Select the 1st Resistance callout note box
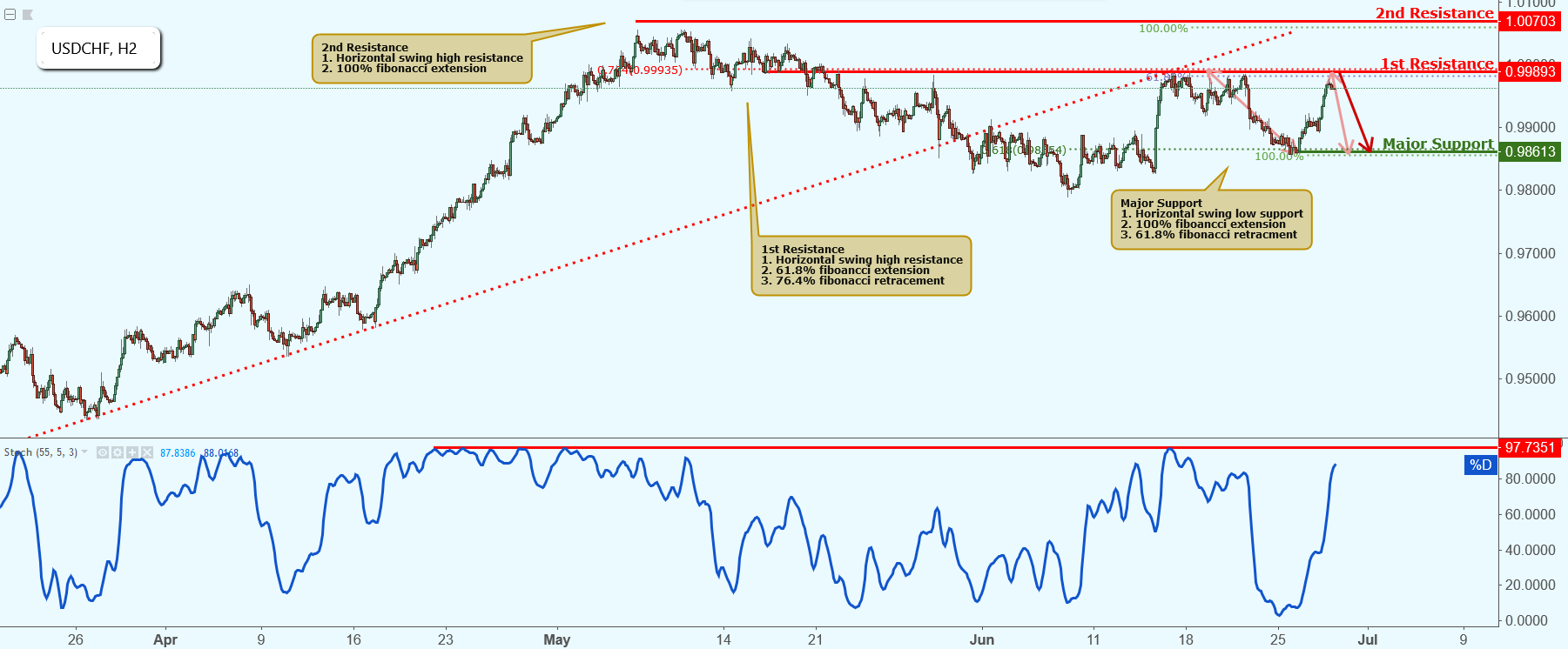1568x649 pixels. coord(861,265)
